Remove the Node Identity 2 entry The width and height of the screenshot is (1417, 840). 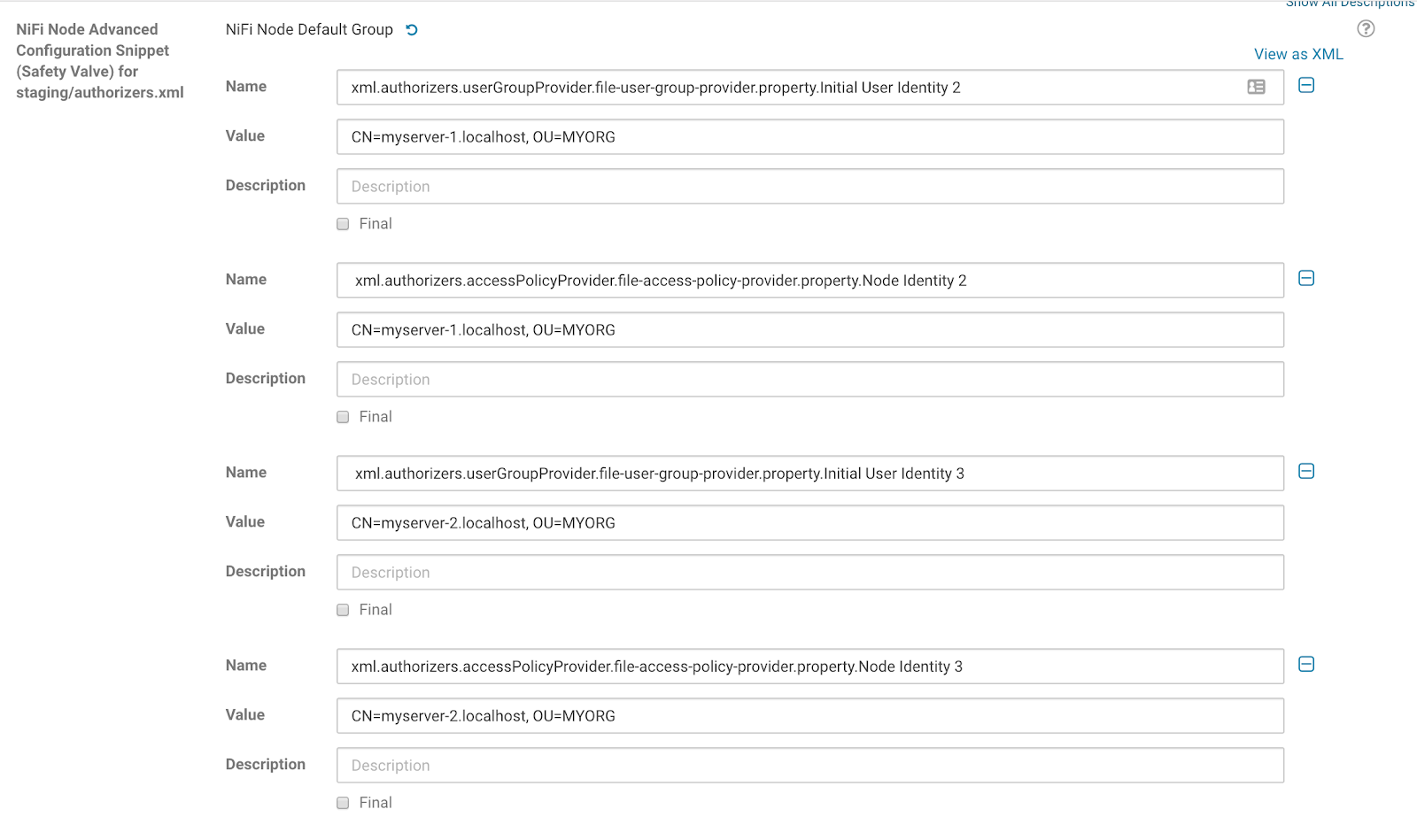(1306, 279)
